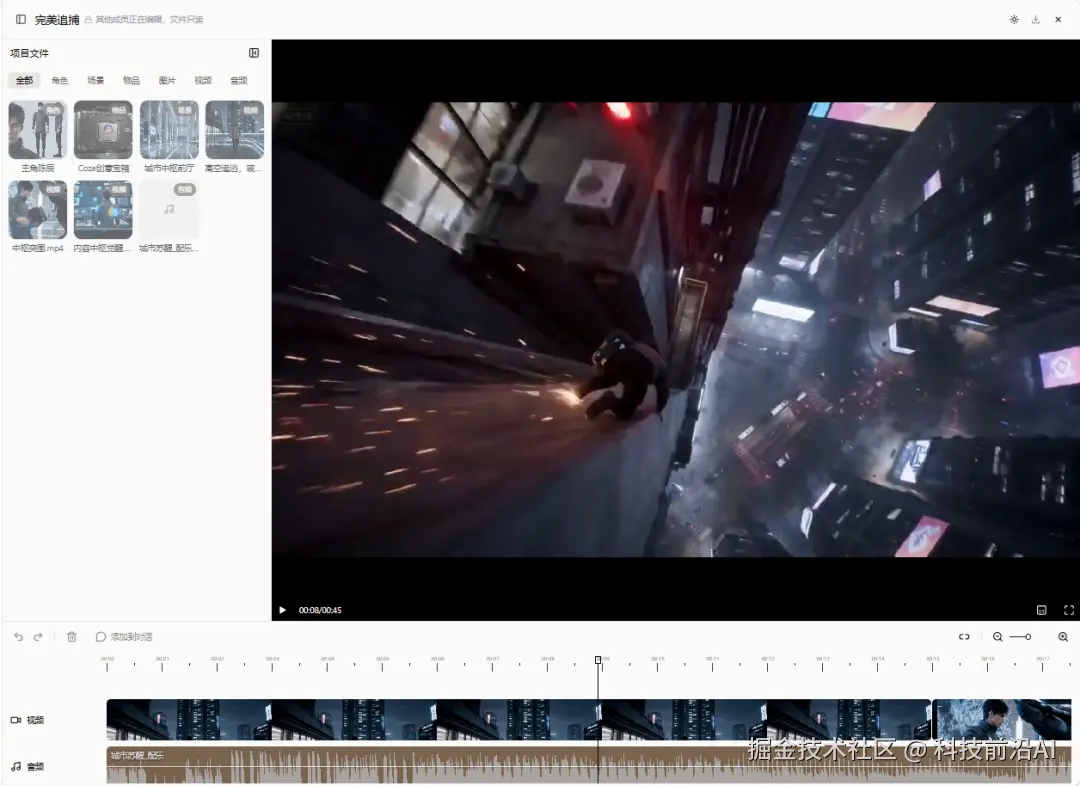
Task: Select the 角色 filter tab
Action: [60, 81]
